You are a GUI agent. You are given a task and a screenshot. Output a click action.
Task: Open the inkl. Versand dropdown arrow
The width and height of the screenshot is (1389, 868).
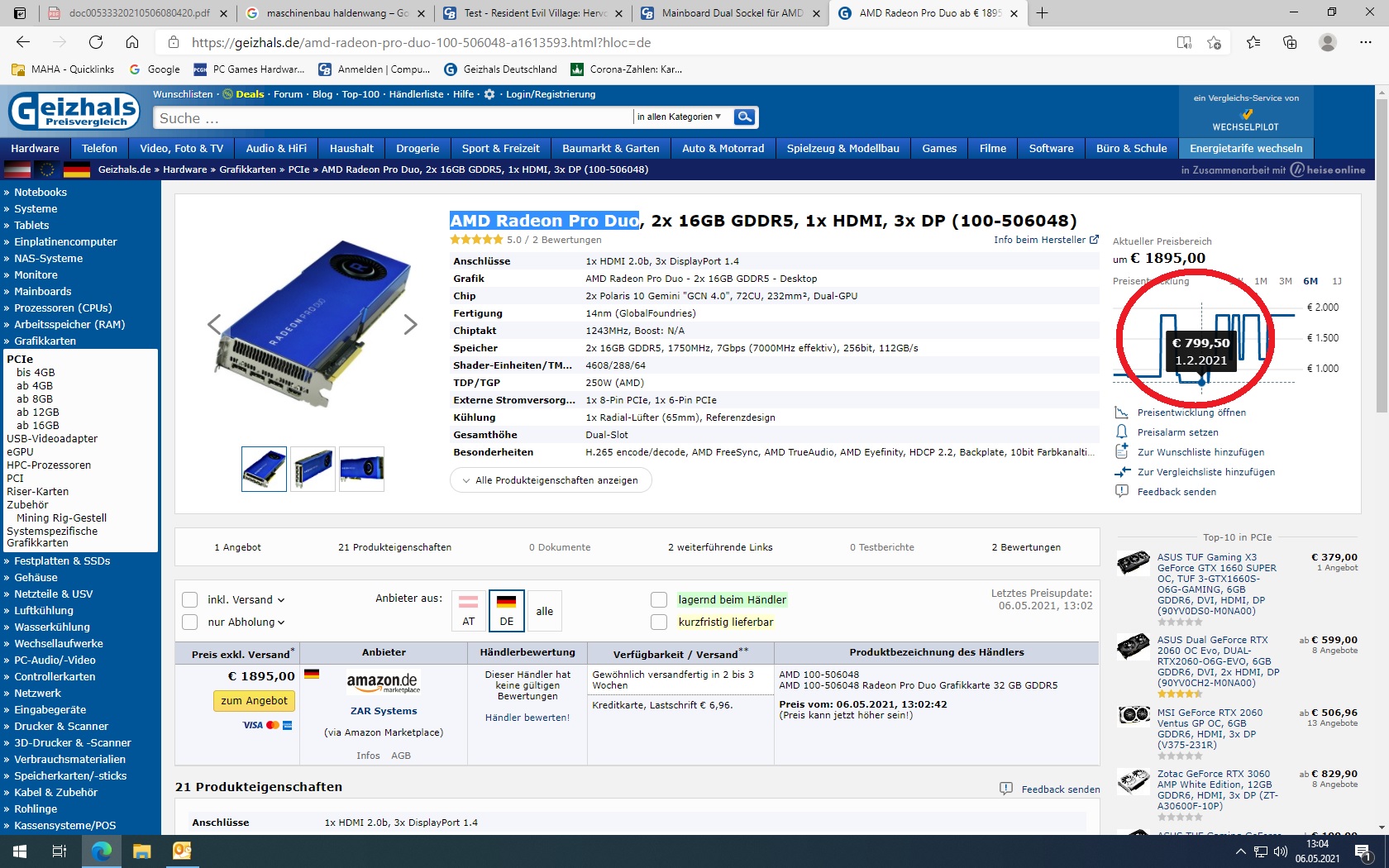pos(281,600)
